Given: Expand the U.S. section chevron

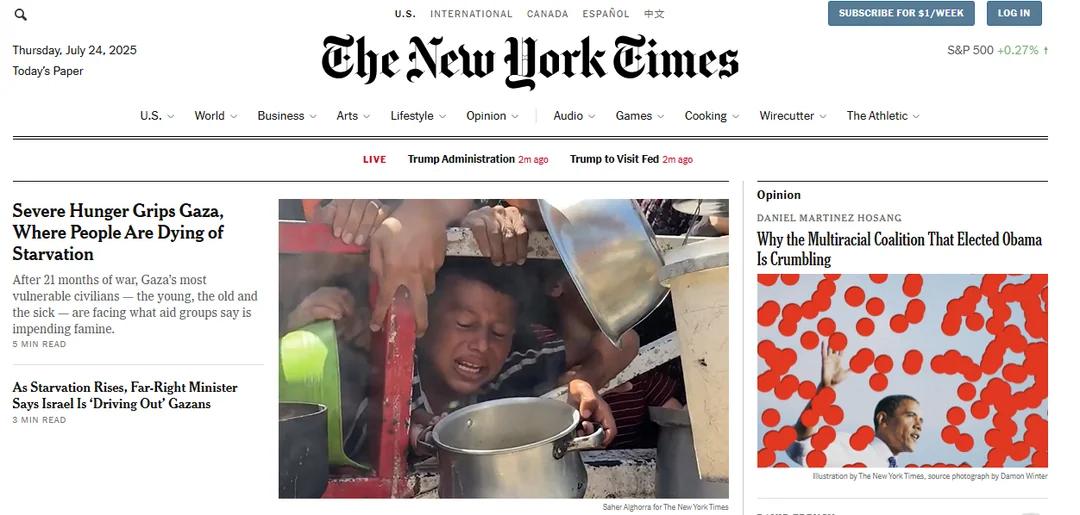Looking at the screenshot, I should point(171,116).
